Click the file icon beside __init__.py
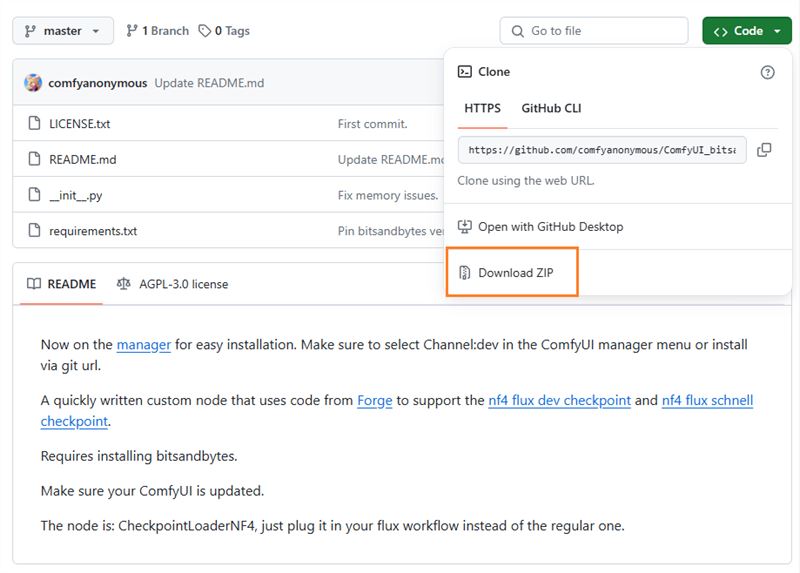This screenshot has height=573, width=800. coord(34,194)
